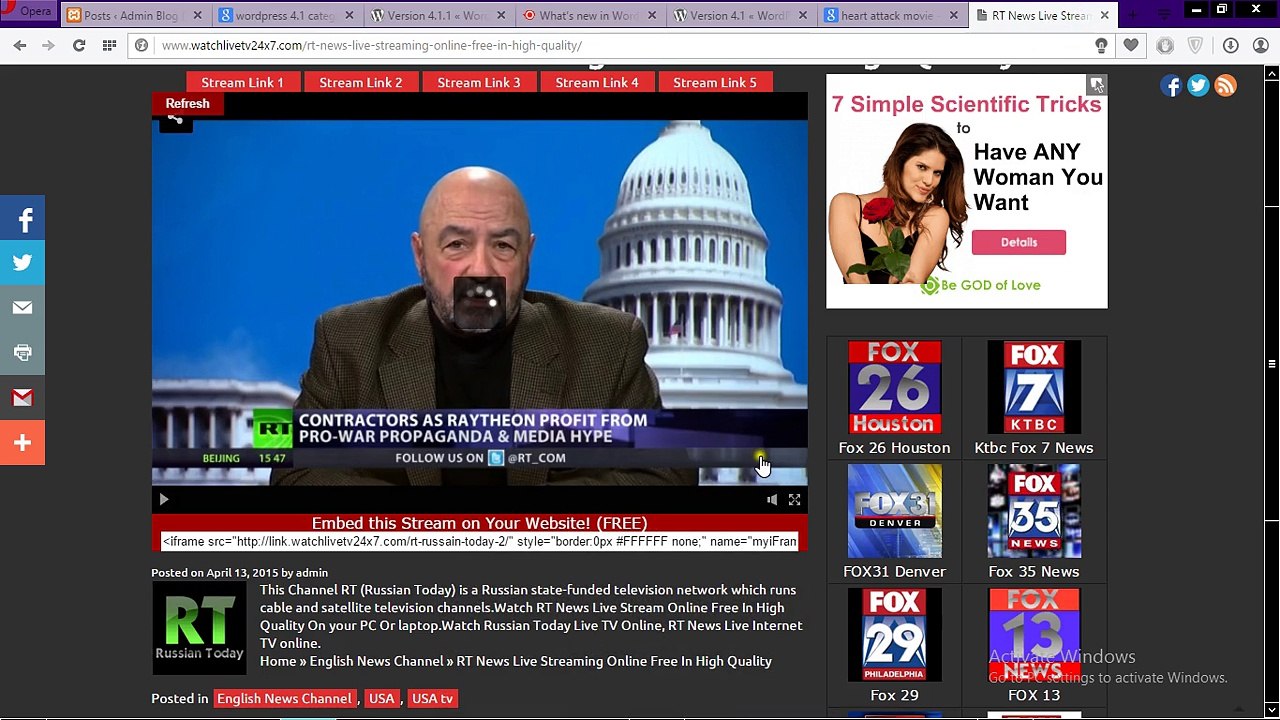
Task: Click the Details button in the ad
Action: click(1019, 242)
